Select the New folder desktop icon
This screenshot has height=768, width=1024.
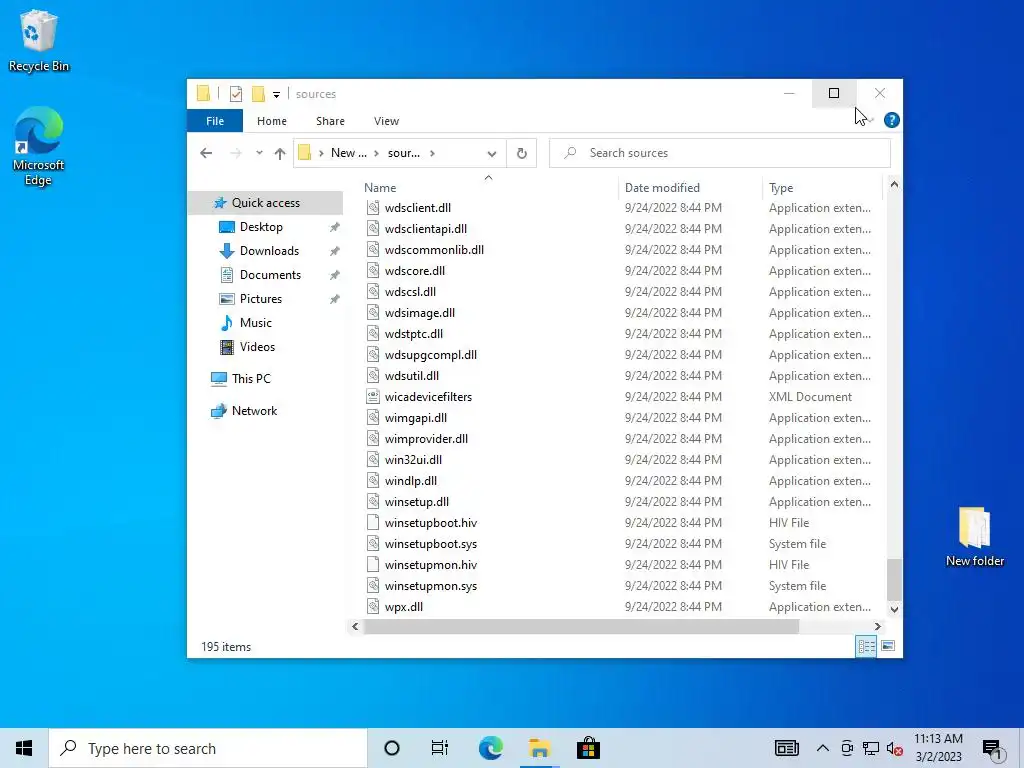pos(974,537)
